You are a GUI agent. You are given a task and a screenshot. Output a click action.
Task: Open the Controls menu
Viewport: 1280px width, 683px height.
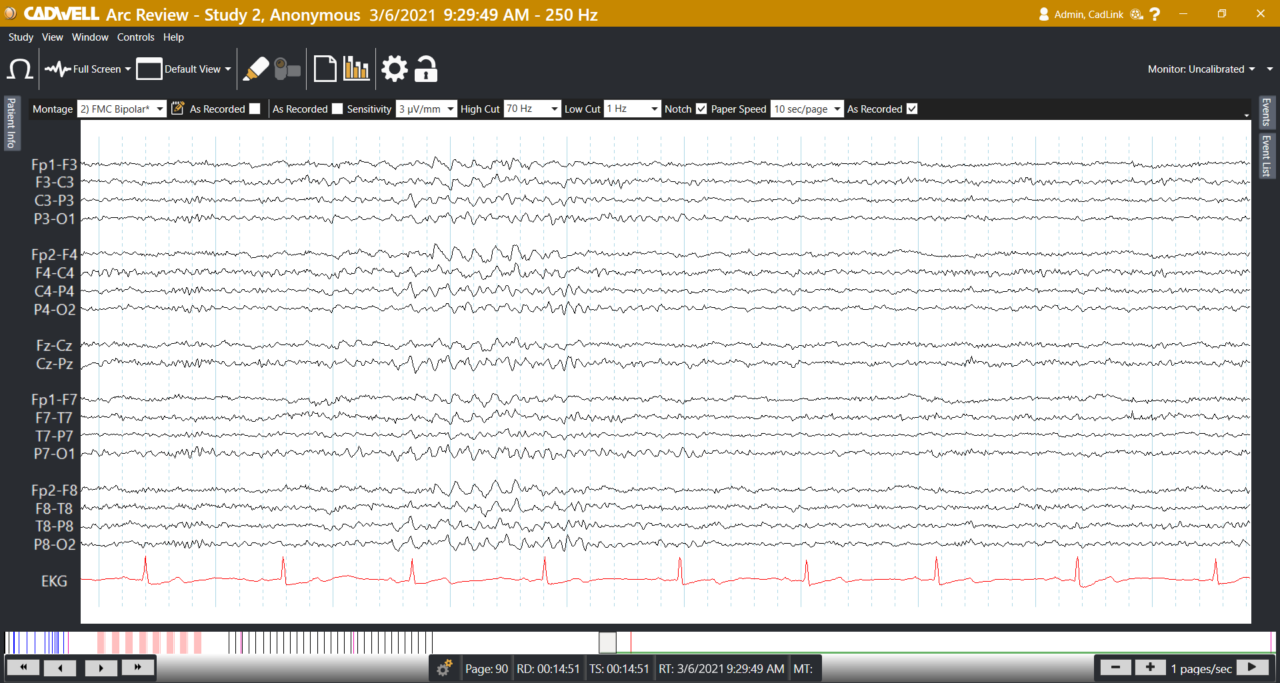136,37
